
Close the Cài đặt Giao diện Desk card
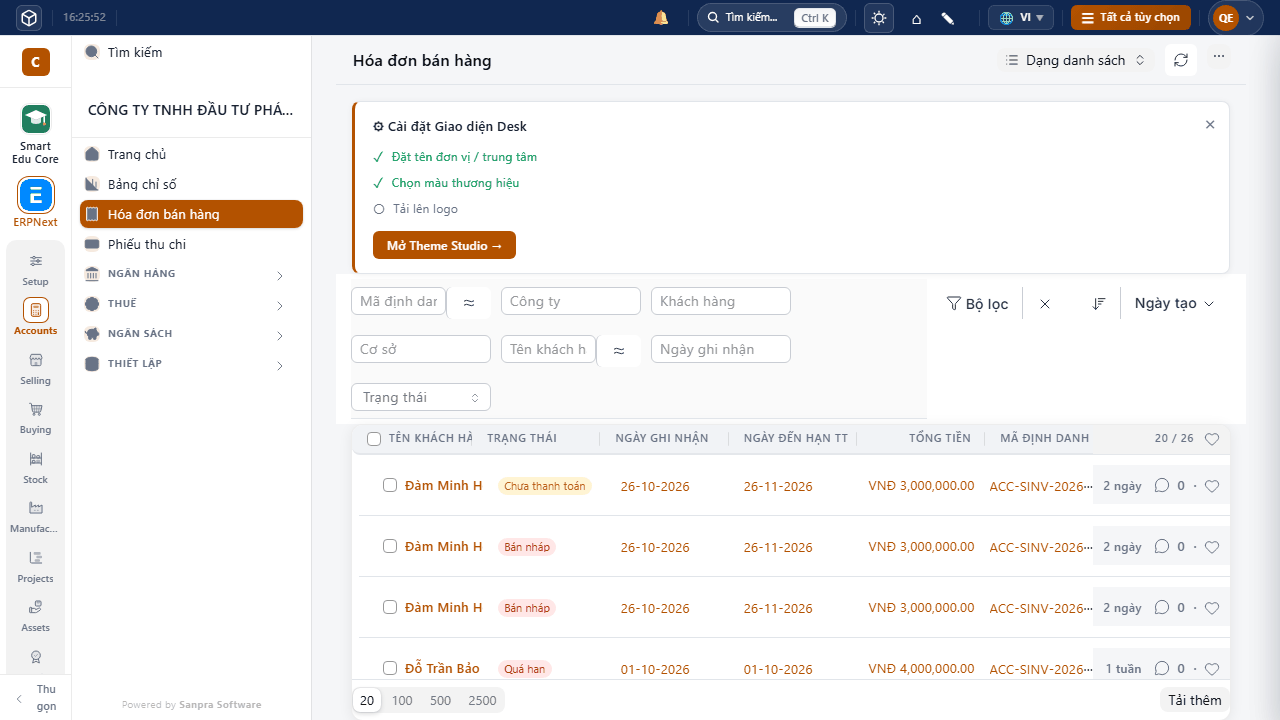pos(1210,125)
